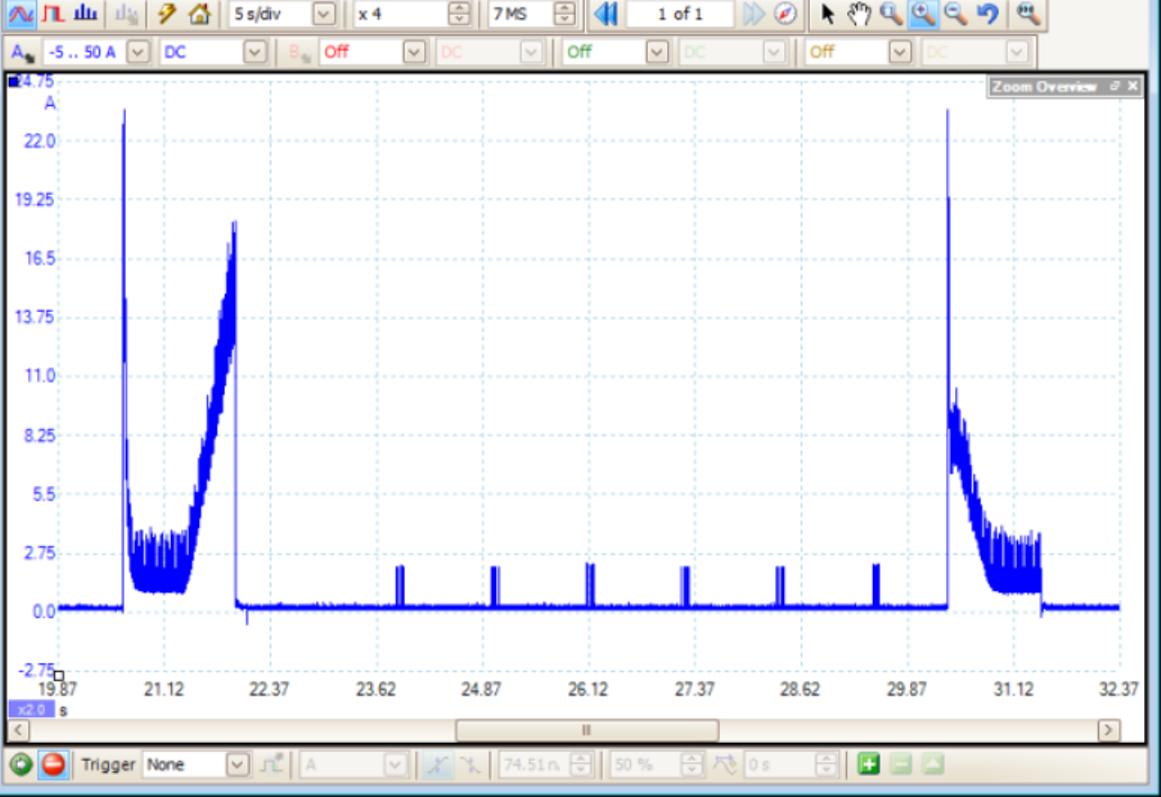Open Spectrum mode icon
The width and height of the screenshot is (1161, 797).
point(86,14)
